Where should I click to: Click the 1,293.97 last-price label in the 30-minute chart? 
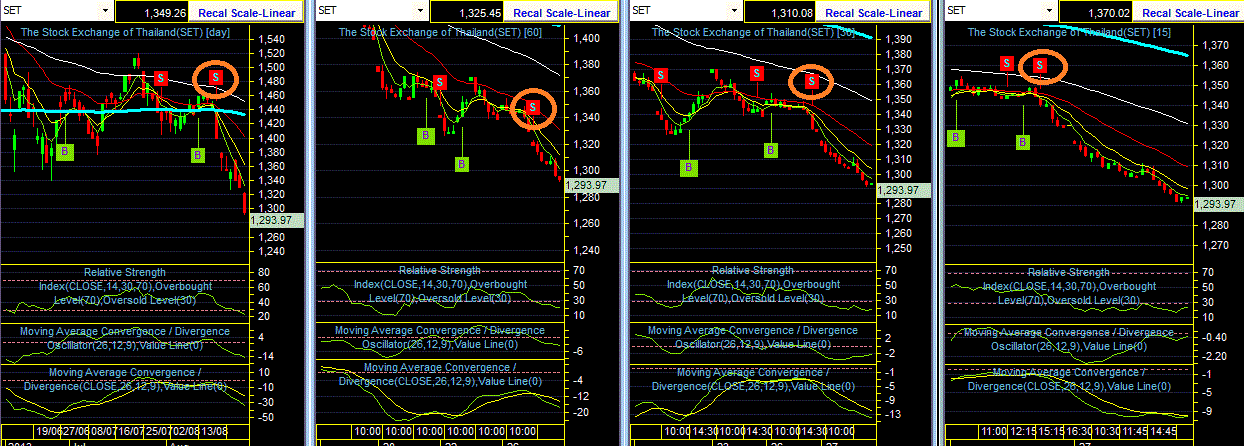pos(902,189)
